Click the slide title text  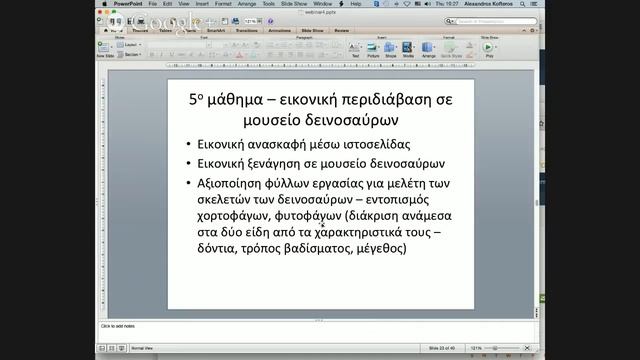321,109
